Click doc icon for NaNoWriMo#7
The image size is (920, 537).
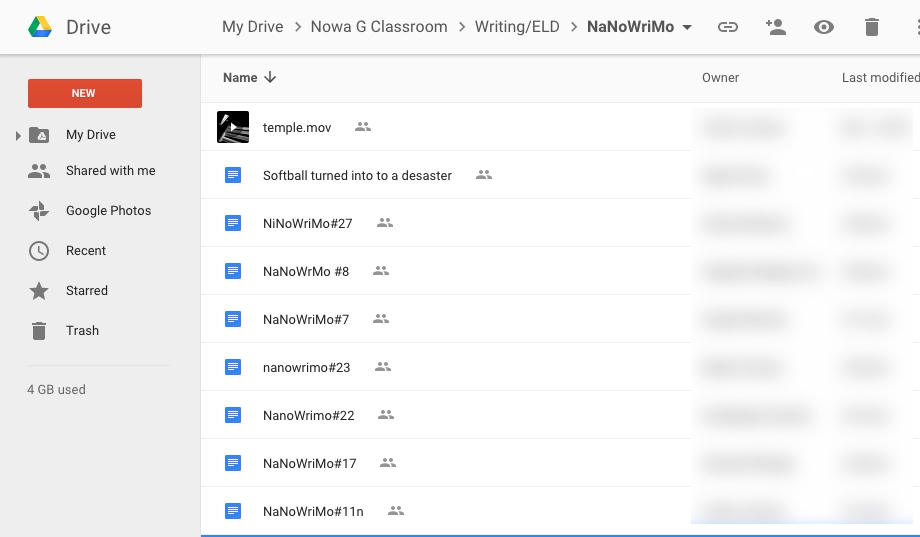[233, 319]
